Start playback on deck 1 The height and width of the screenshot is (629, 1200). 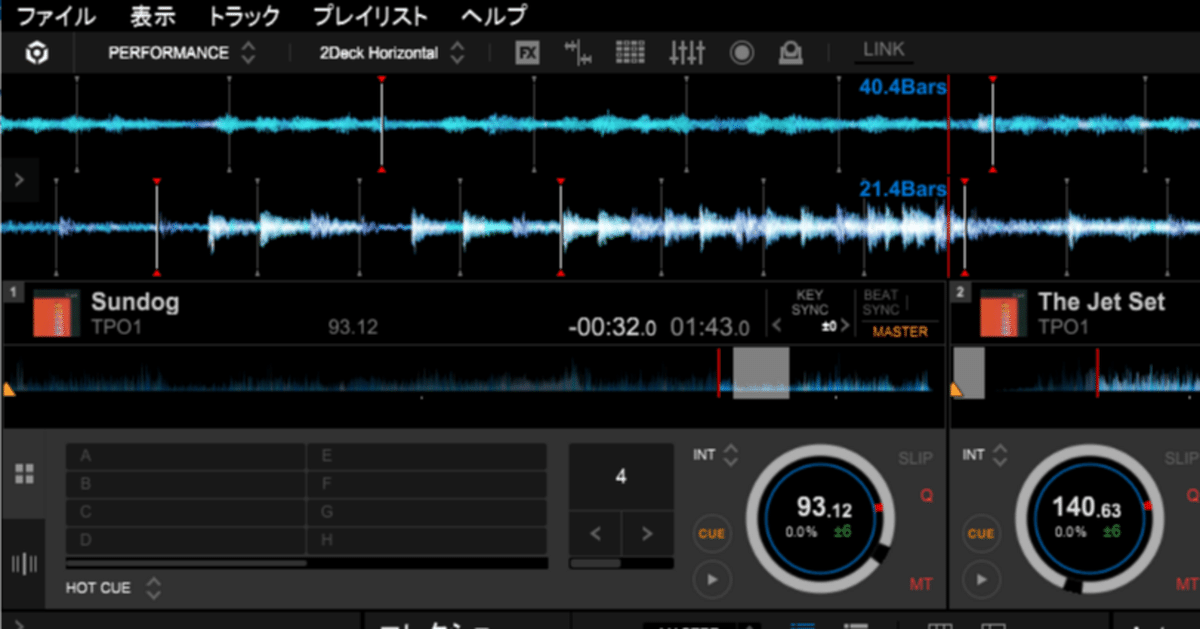(711, 578)
